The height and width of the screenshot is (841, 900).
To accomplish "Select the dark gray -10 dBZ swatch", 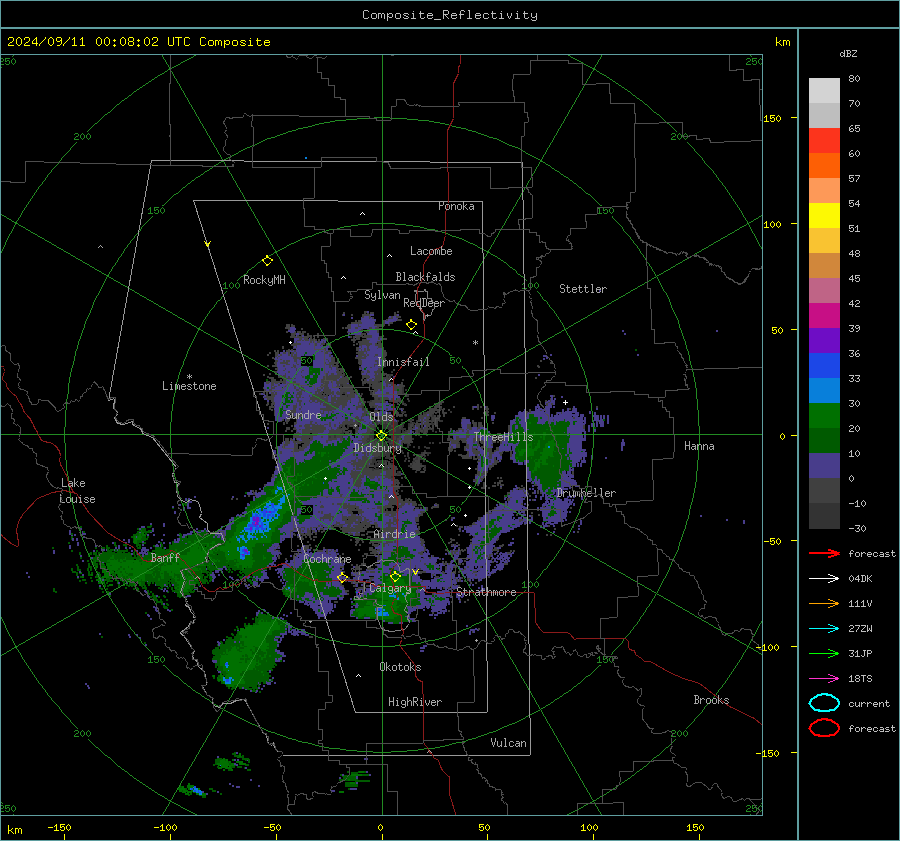I will (824, 515).
